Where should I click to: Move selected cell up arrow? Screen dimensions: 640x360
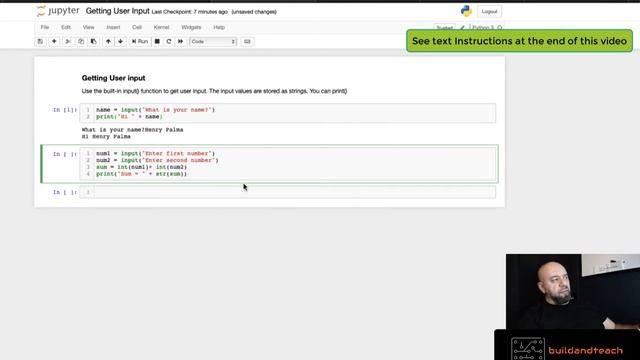[x=108, y=42]
